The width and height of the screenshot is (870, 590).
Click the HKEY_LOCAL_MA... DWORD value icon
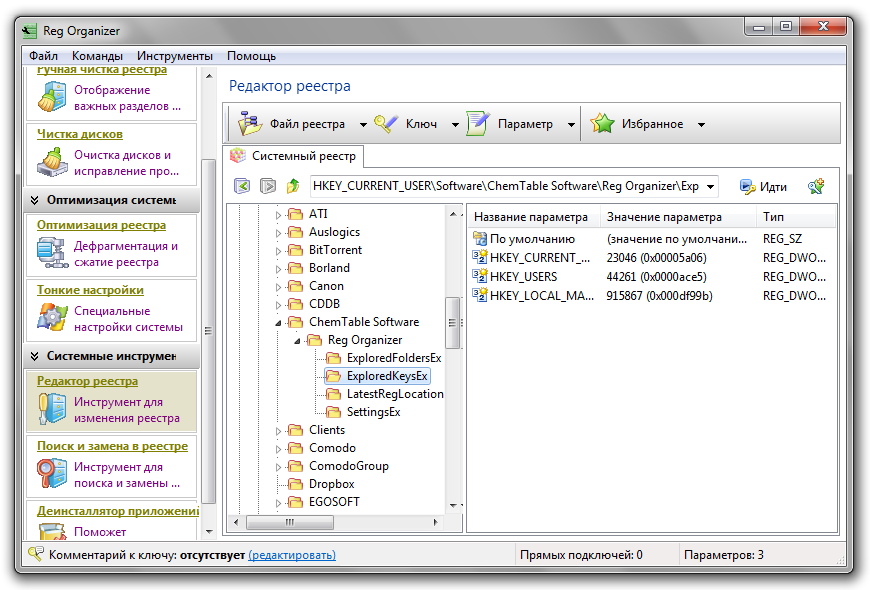click(x=479, y=295)
